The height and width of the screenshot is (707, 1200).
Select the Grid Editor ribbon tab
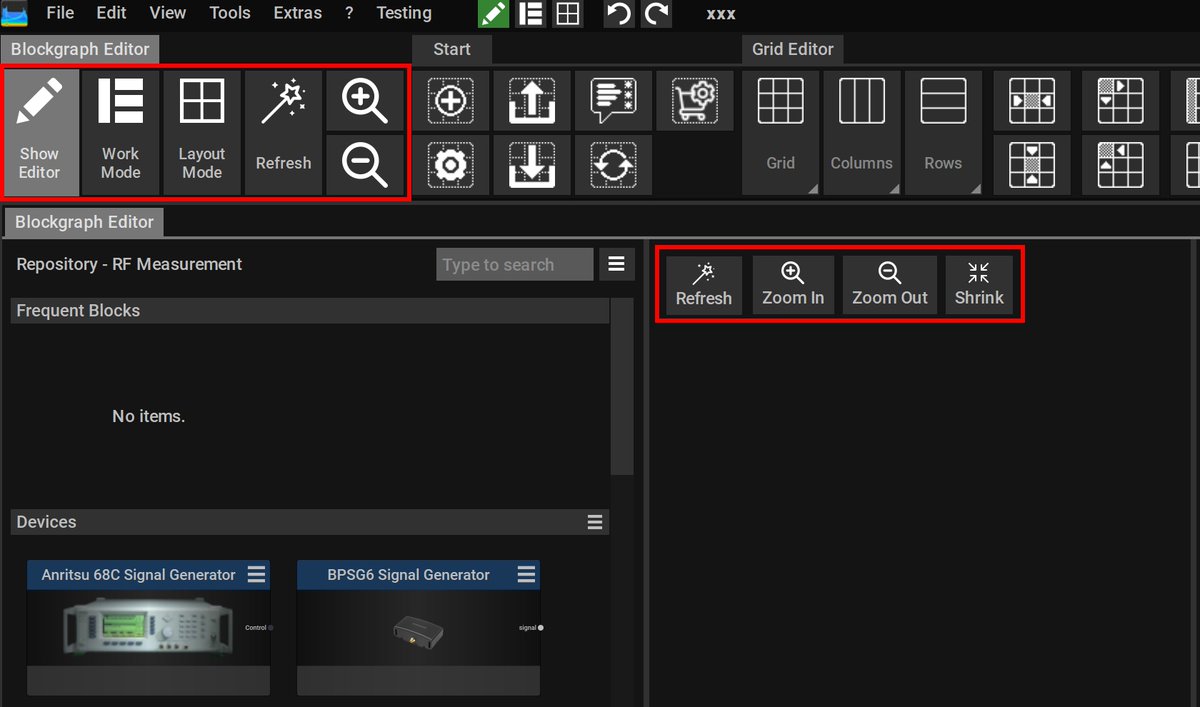(793, 49)
